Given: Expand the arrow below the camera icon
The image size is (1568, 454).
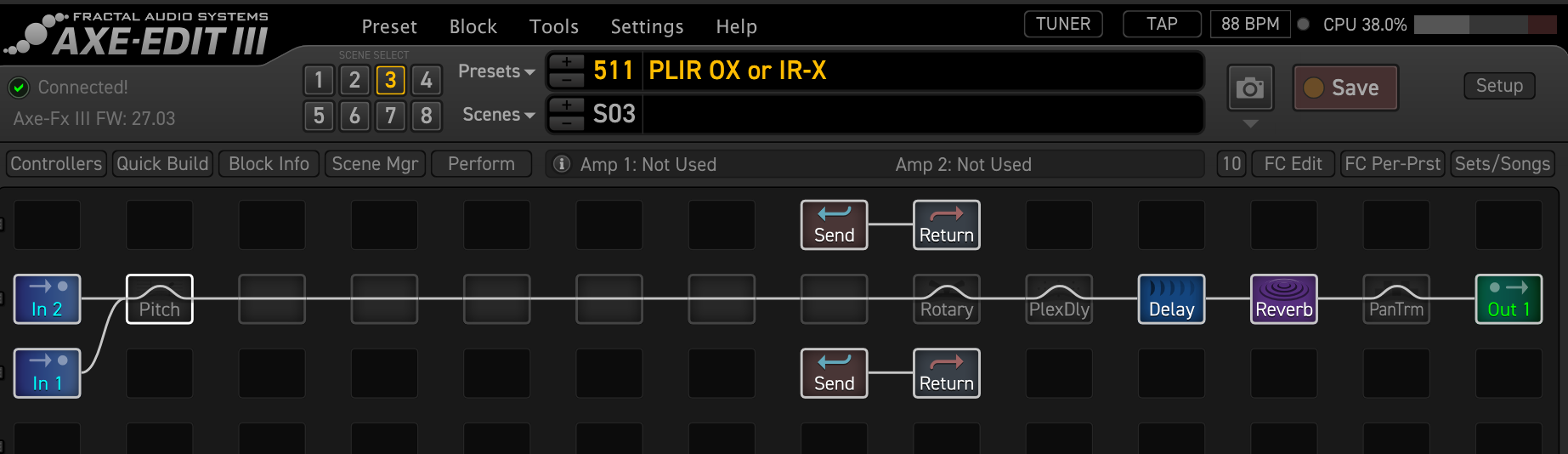Looking at the screenshot, I should coord(1249,124).
